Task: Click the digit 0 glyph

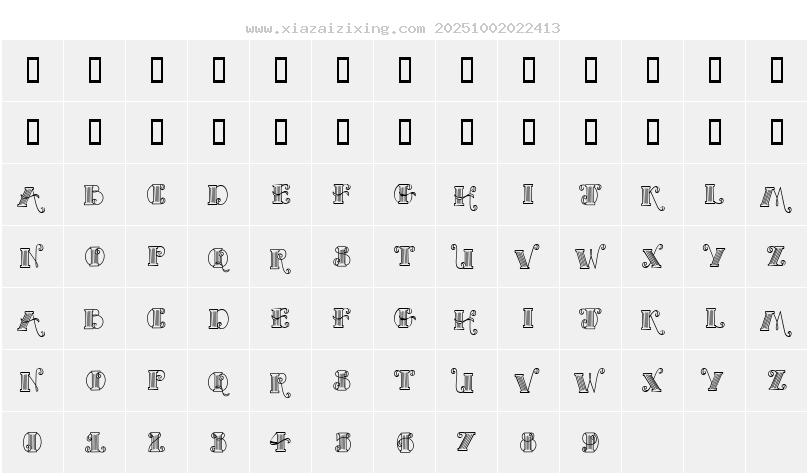Action: pos(32,442)
